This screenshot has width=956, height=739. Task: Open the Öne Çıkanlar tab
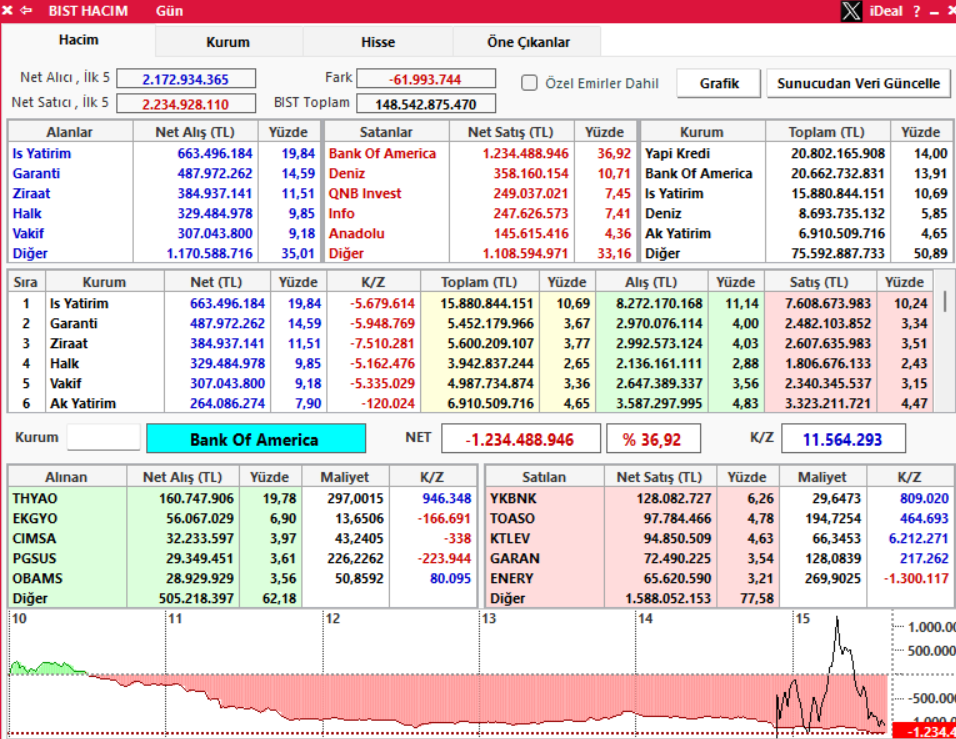[x=528, y=42]
